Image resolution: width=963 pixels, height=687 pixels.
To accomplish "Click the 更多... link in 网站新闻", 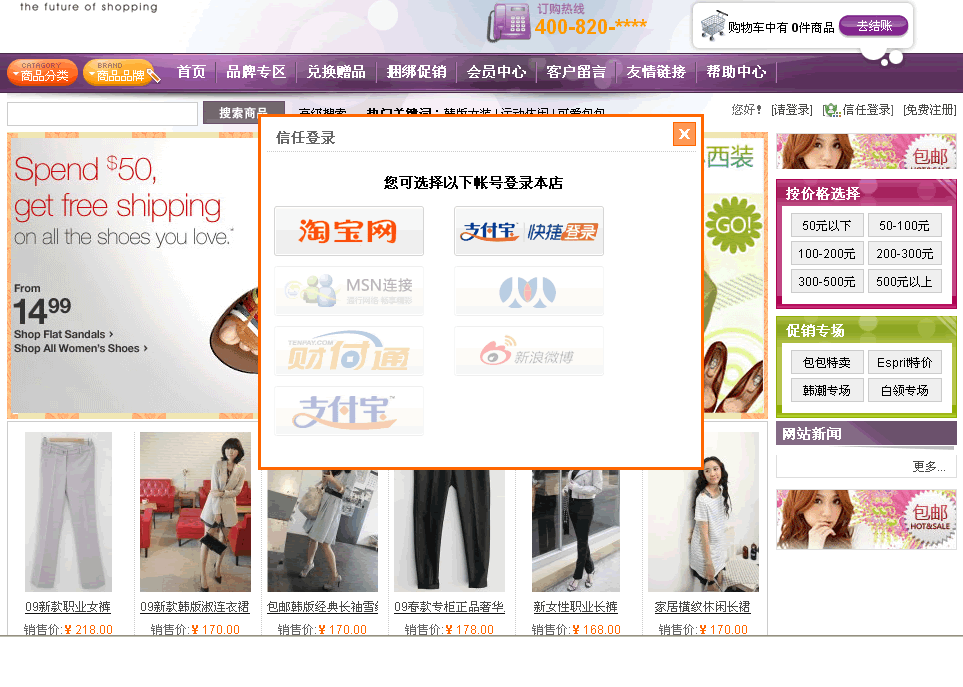I will [929, 467].
